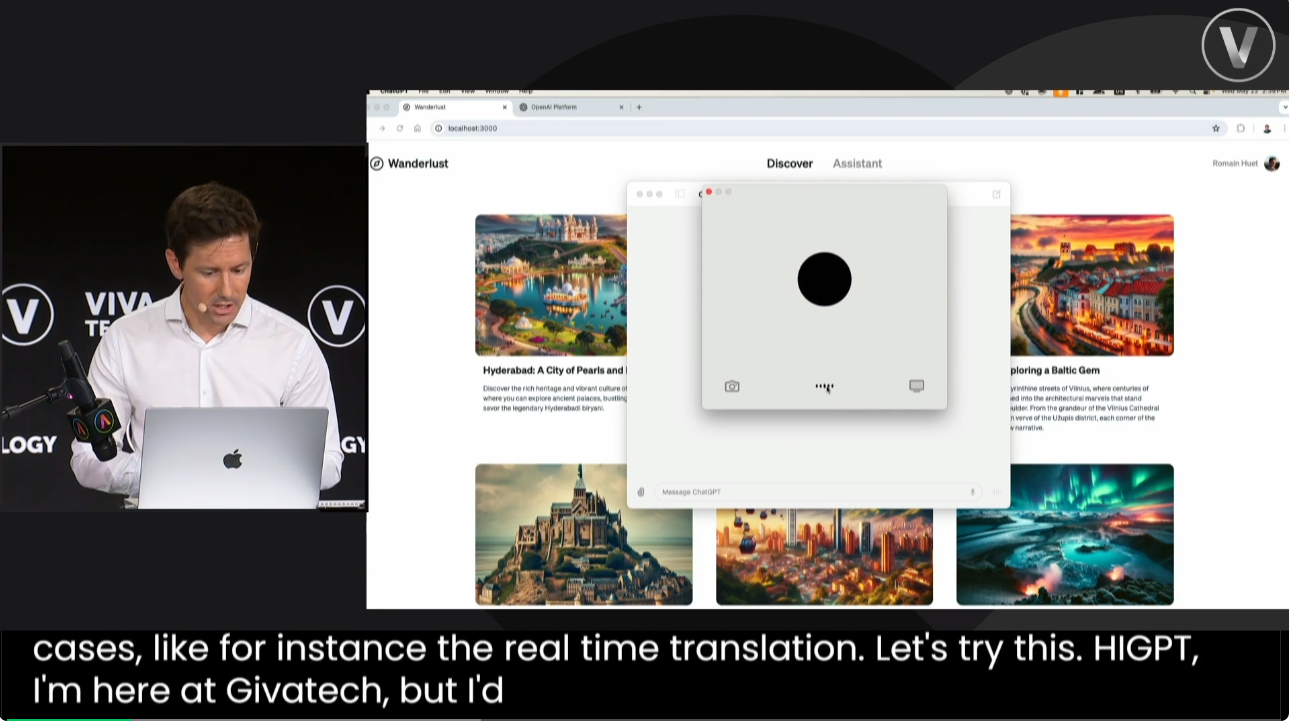This screenshot has width=1295, height=721.
Task: Expand the tab search dropdown arrow
Action: (x=1284, y=107)
